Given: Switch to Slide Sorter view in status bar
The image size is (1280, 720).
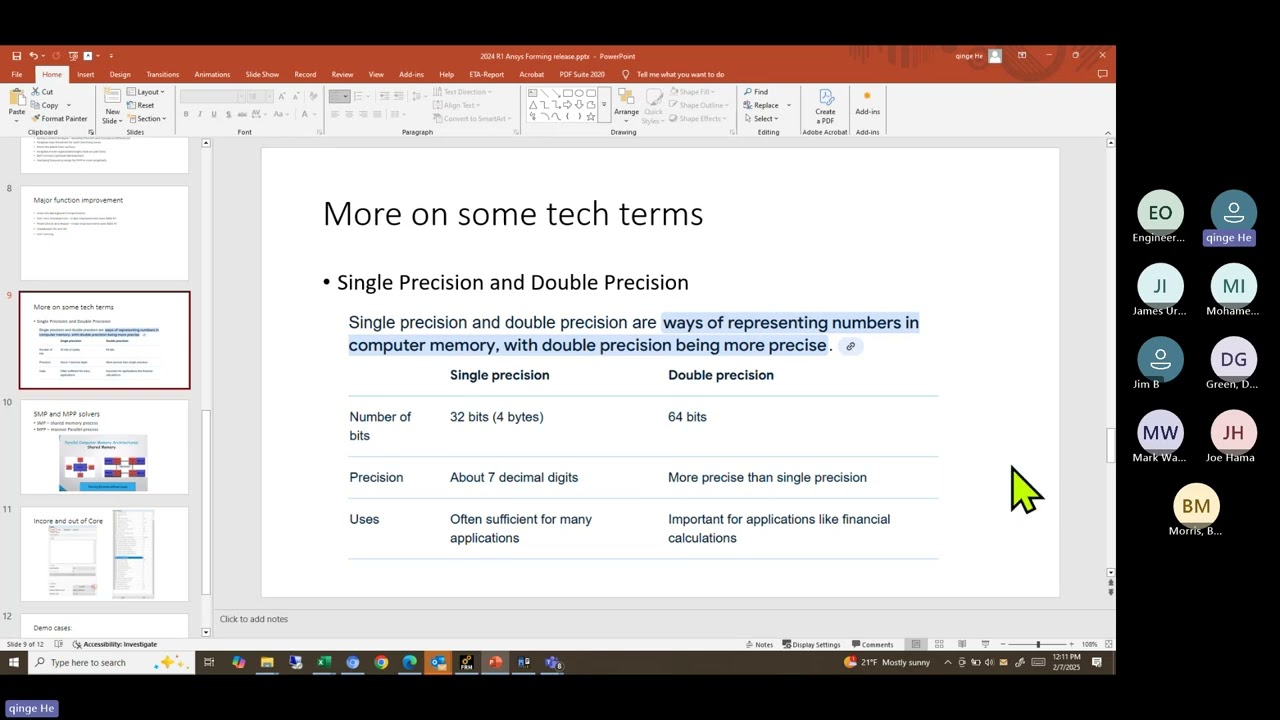Looking at the screenshot, I should coord(941,644).
